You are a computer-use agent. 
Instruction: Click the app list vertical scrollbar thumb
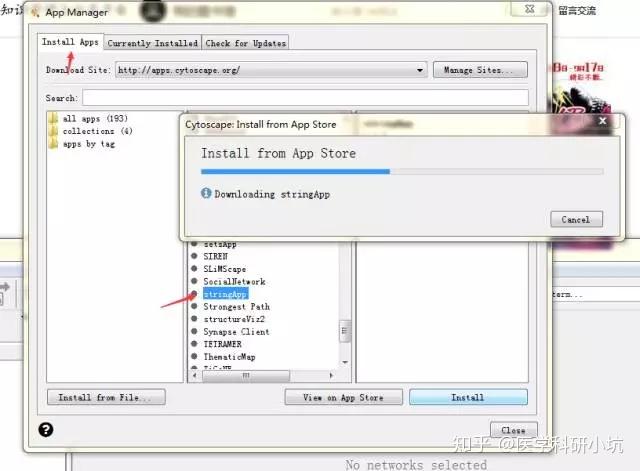tap(344, 331)
